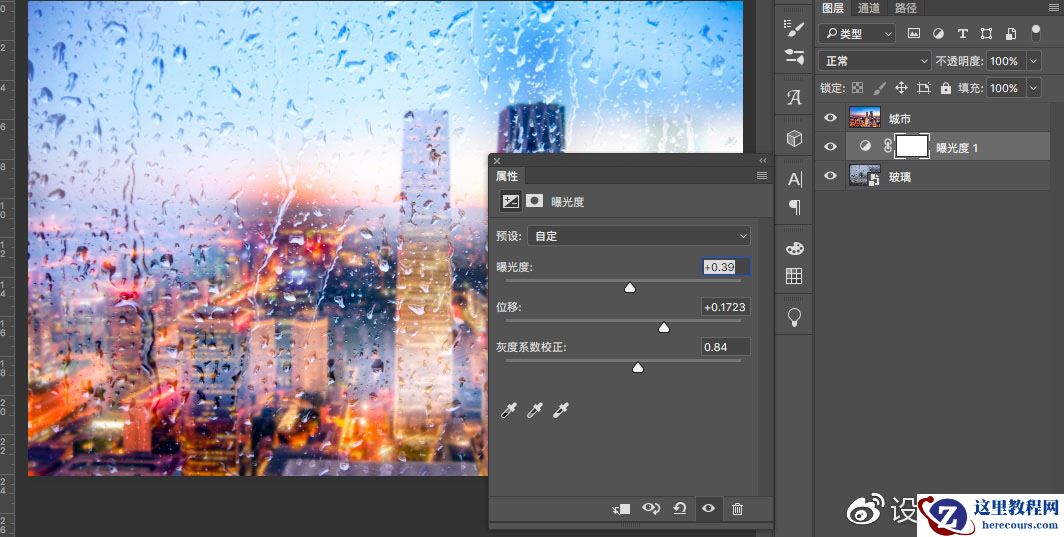Clip adjustment to layer below icon
The image size is (1064, 537).
621,508
